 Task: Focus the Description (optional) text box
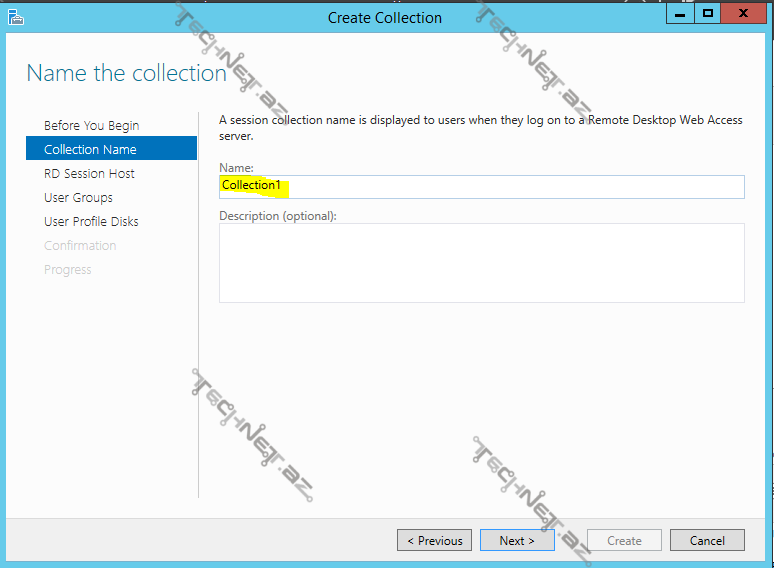pyautogui.click(x=481, y=262)
